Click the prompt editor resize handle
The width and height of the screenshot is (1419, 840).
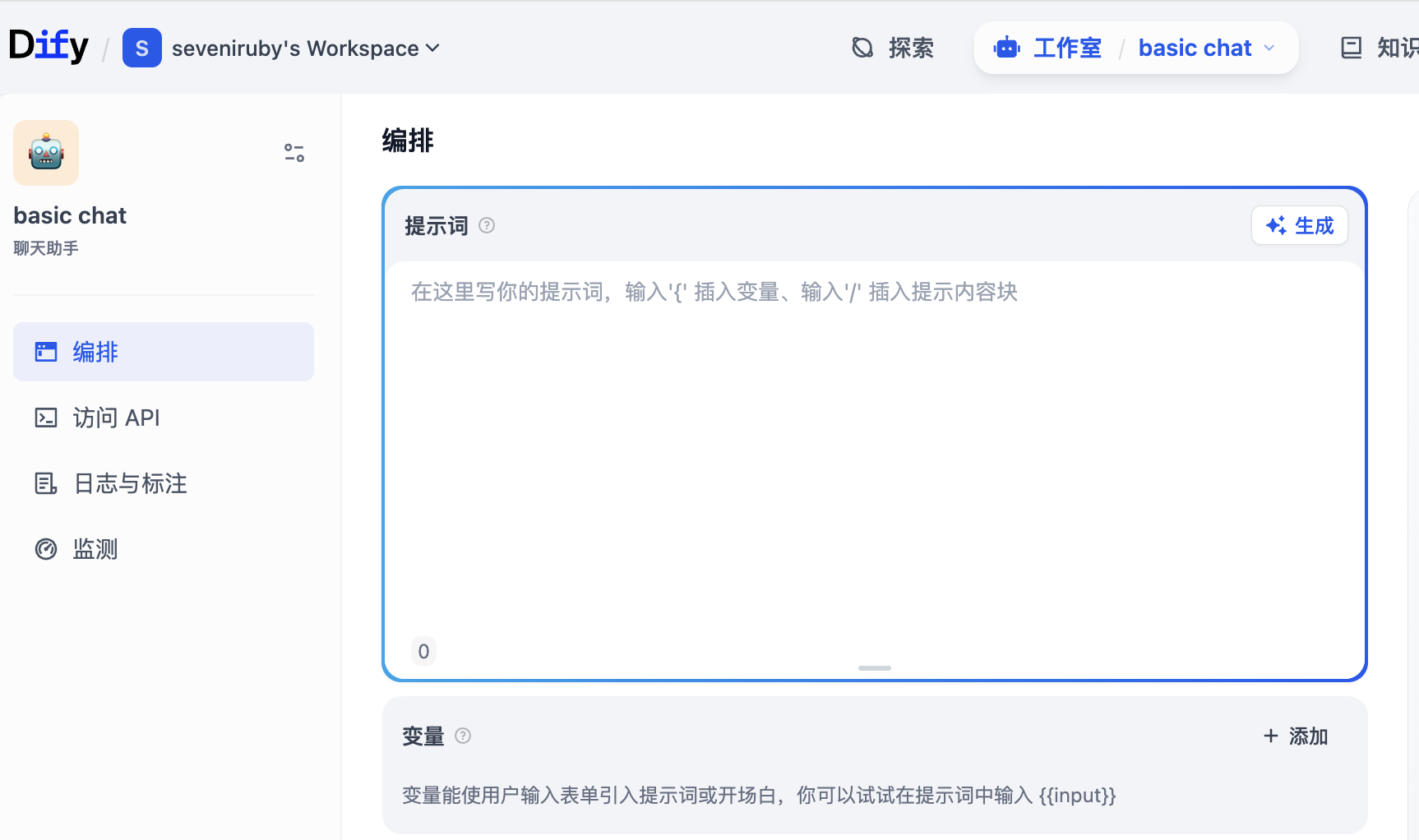(x=874, y=668)
